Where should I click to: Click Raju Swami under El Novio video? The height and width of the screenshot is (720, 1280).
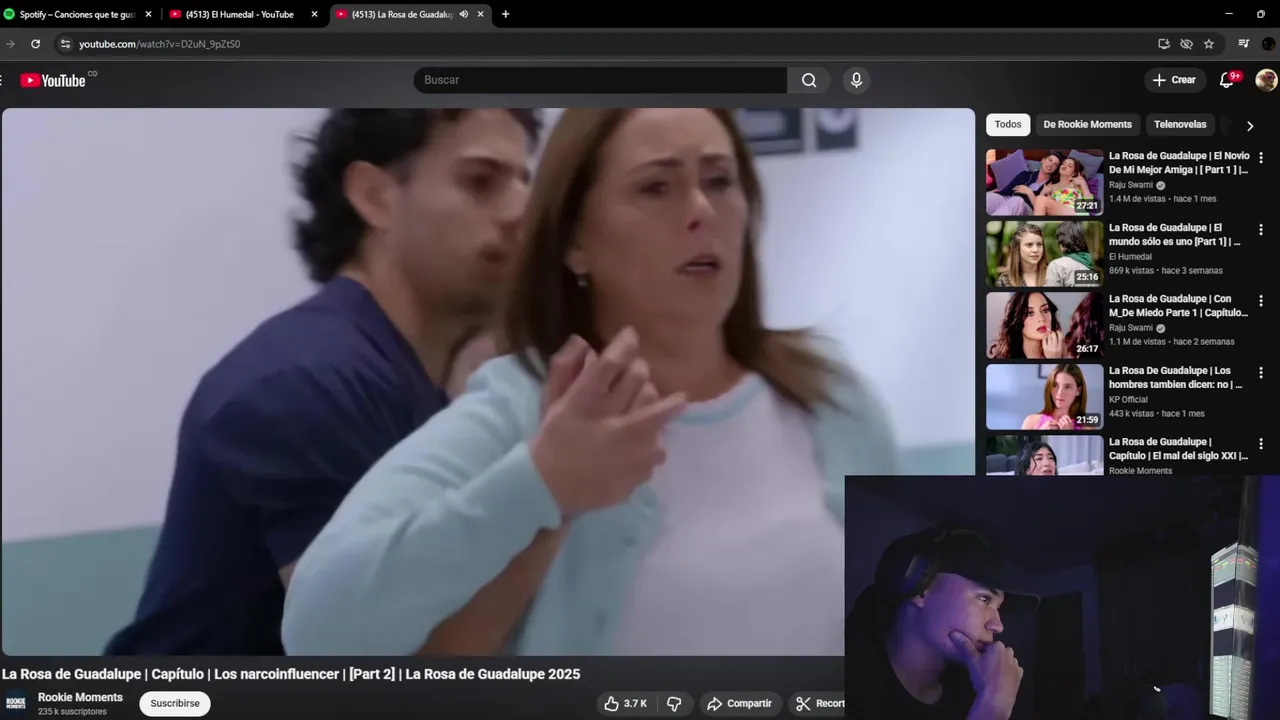(1131, 185)
